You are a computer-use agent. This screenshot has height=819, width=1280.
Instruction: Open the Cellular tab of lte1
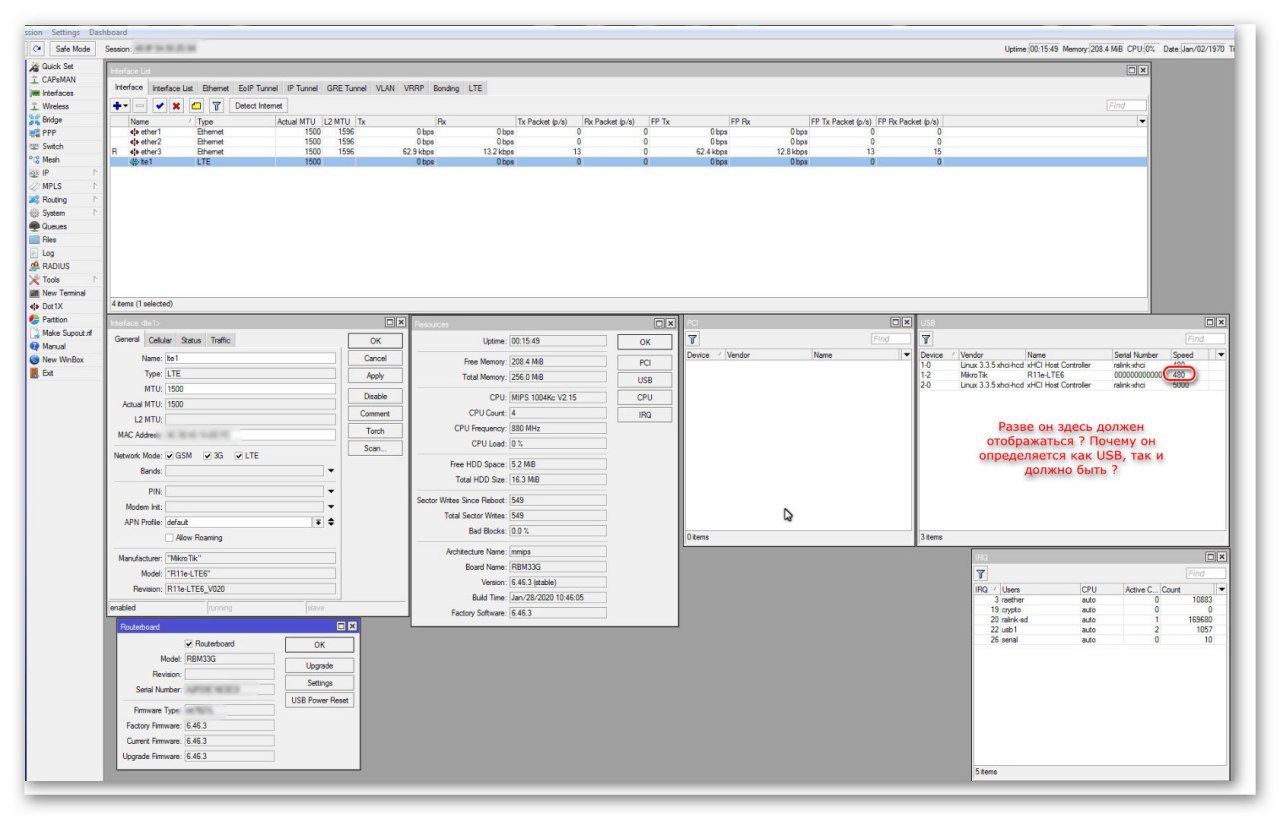pos(160,340)
